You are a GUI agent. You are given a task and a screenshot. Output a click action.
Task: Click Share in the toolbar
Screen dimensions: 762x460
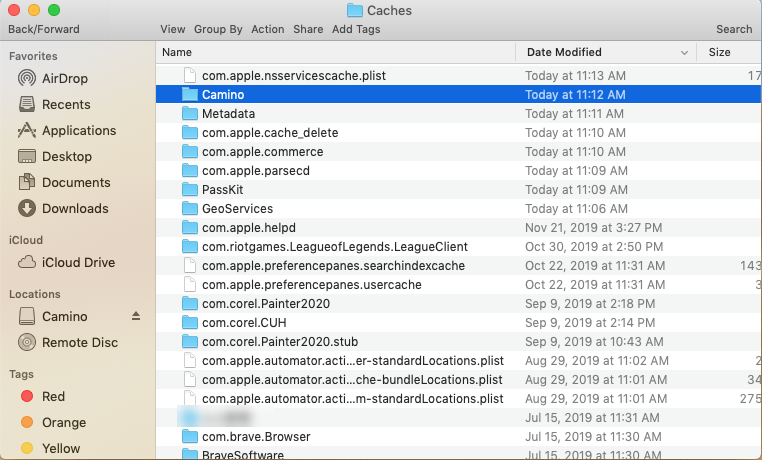tap(308, 29)
